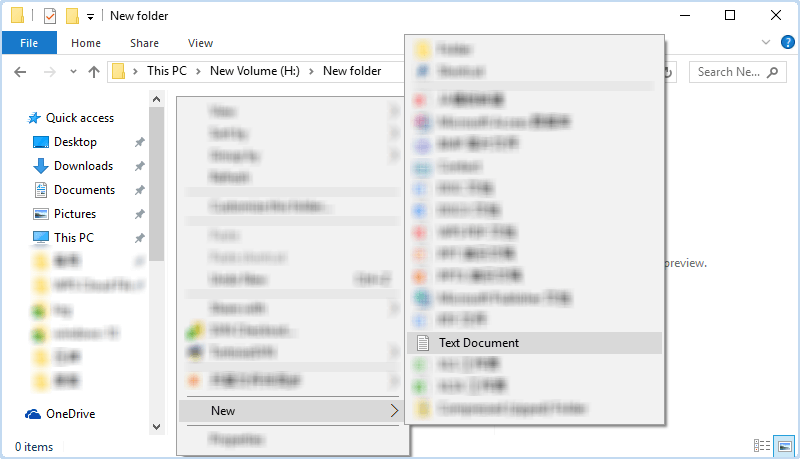Open Downloads from the navigation pane
800x459 pixels.
[83, 166]
